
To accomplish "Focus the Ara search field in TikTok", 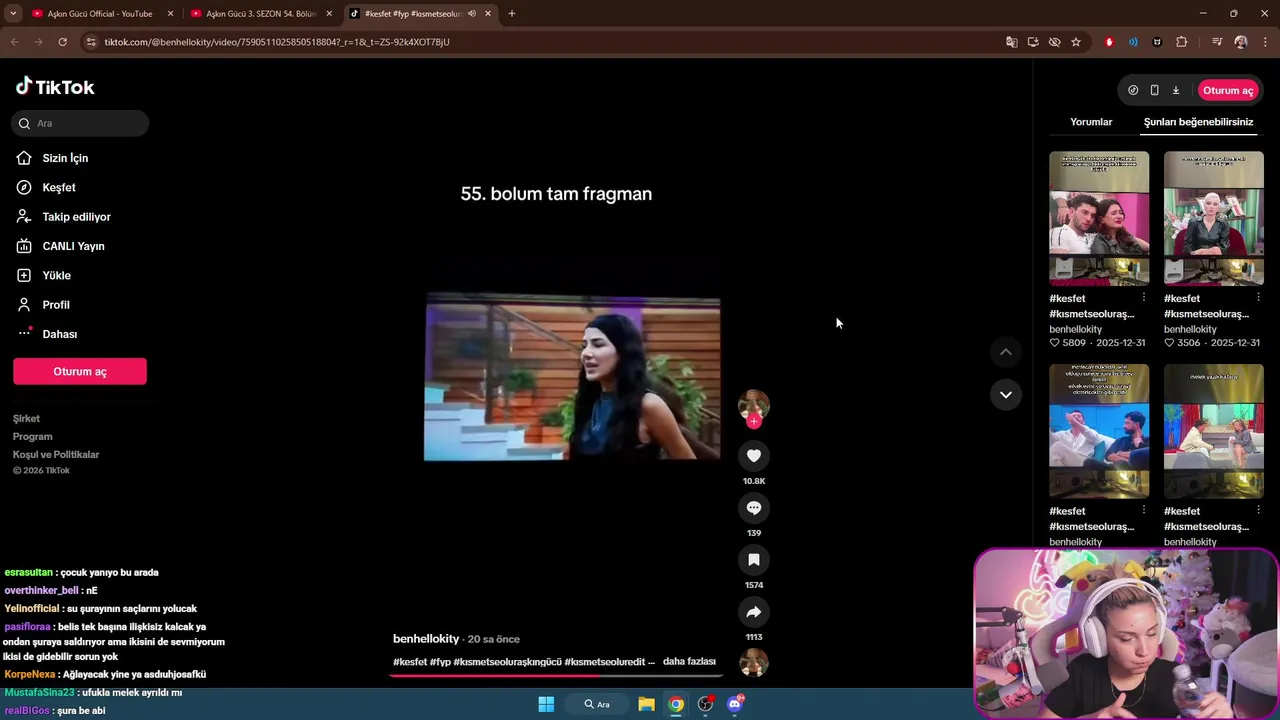I will [x=80, y=123].
